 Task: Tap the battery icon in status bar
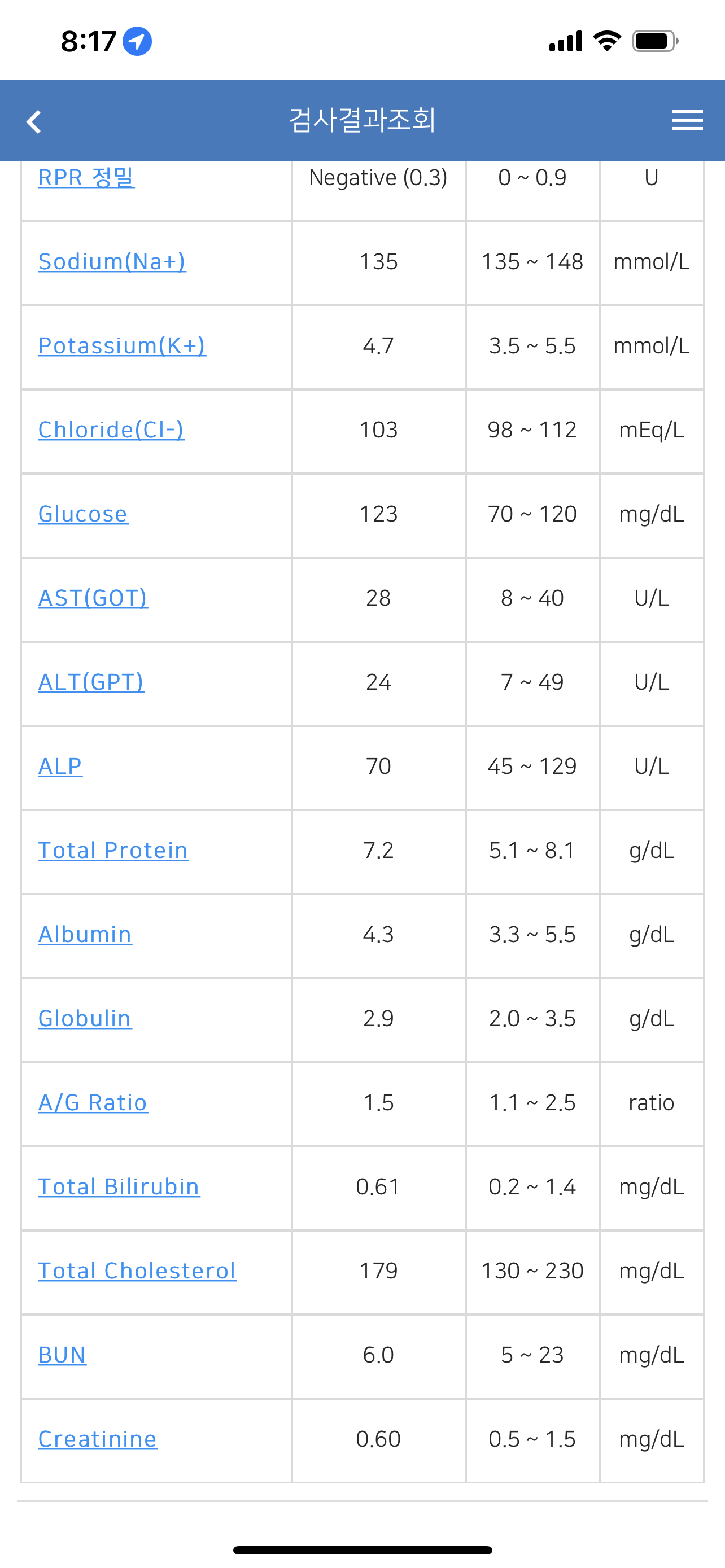[x=655, y=41]
